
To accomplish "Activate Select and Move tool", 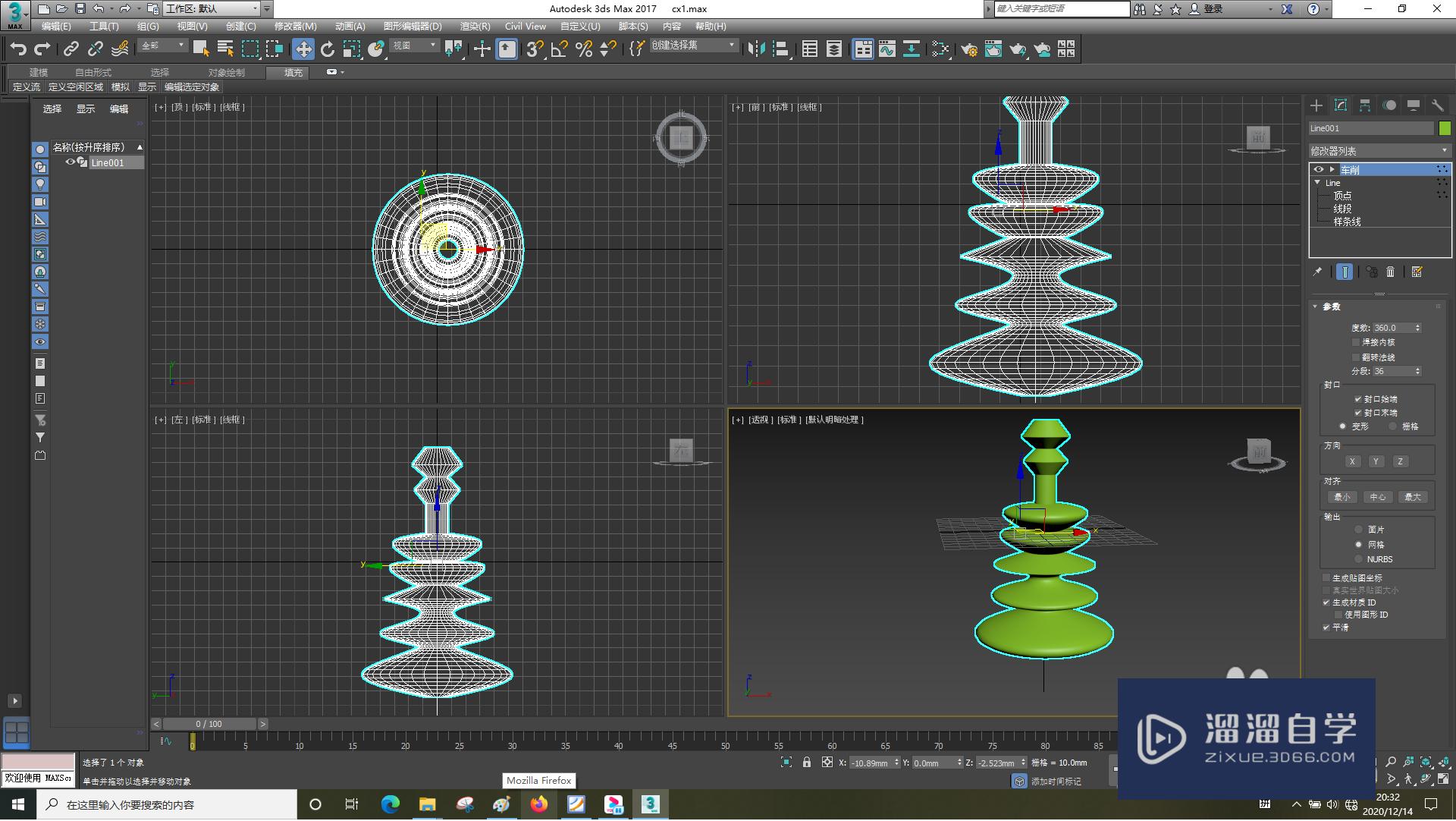I will point(303,49).
